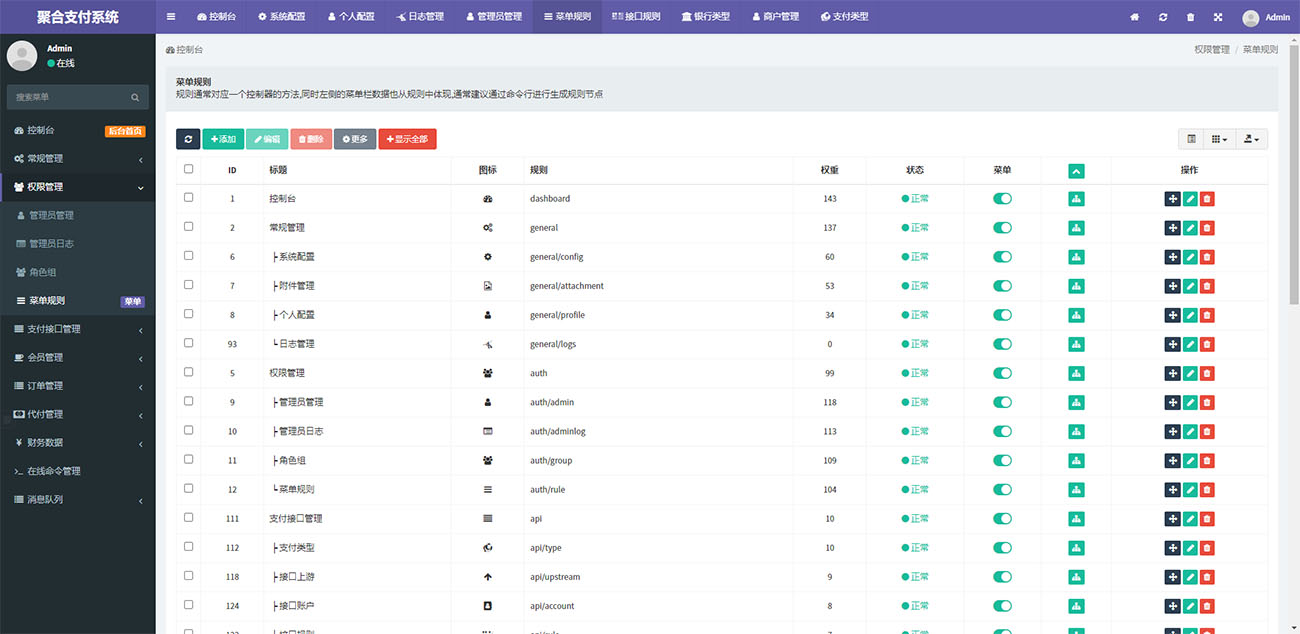This screenshot has width=1300, height=634.
Task: Click the 编辑 toolbar button
Action: pyautogui.click(x=267, y=139)
